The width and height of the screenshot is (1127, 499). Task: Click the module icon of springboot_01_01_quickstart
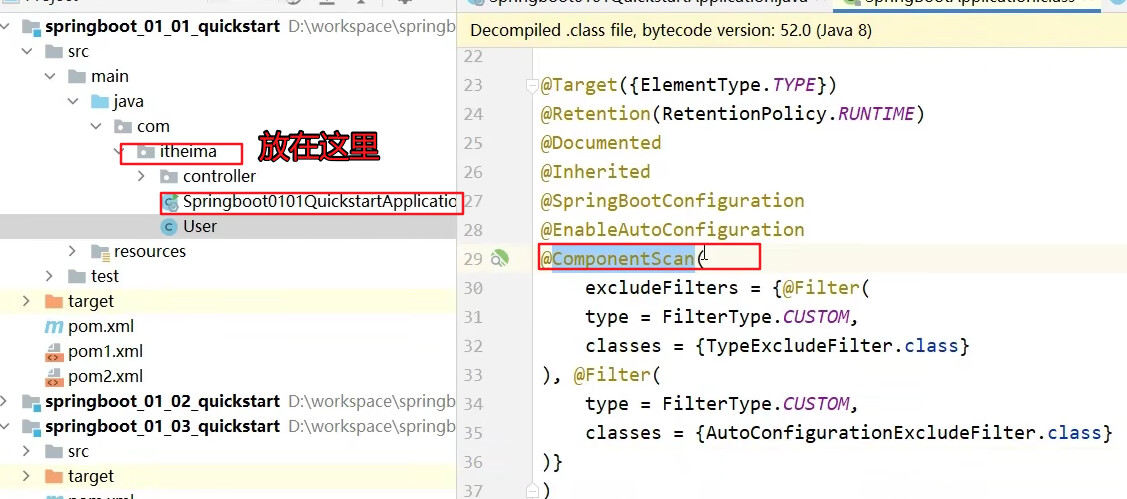click(x=31, y=27)
